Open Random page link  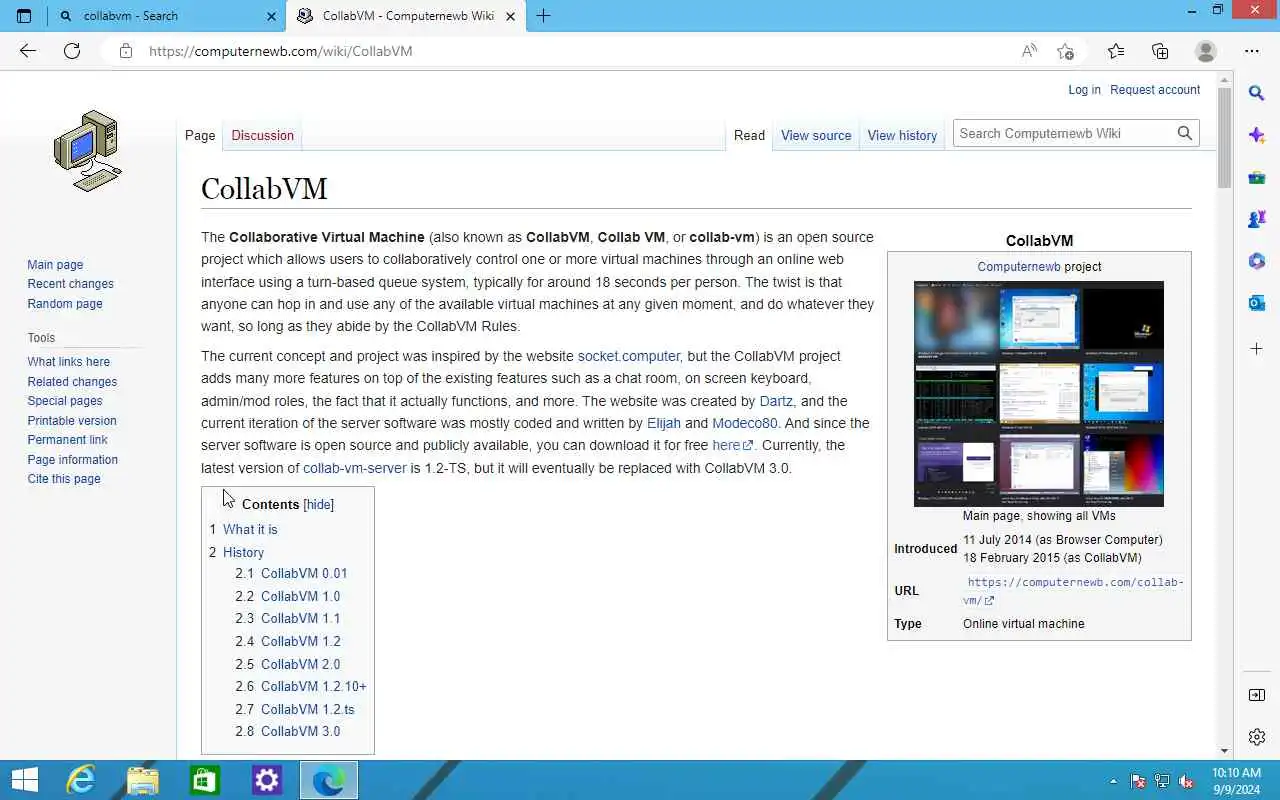point(65,304)
